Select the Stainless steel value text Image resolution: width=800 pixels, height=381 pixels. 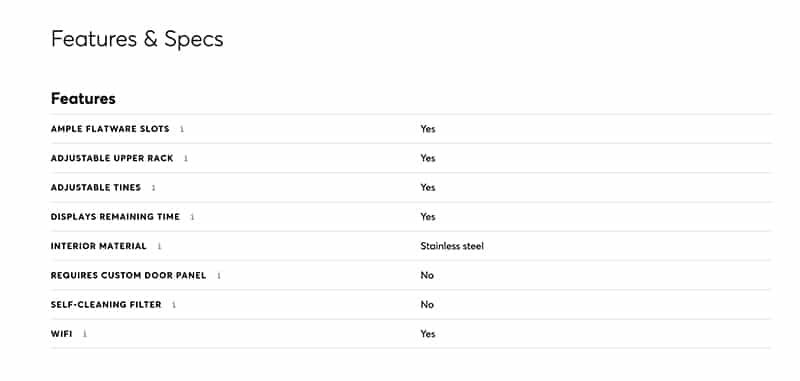(x=452, y=246)
